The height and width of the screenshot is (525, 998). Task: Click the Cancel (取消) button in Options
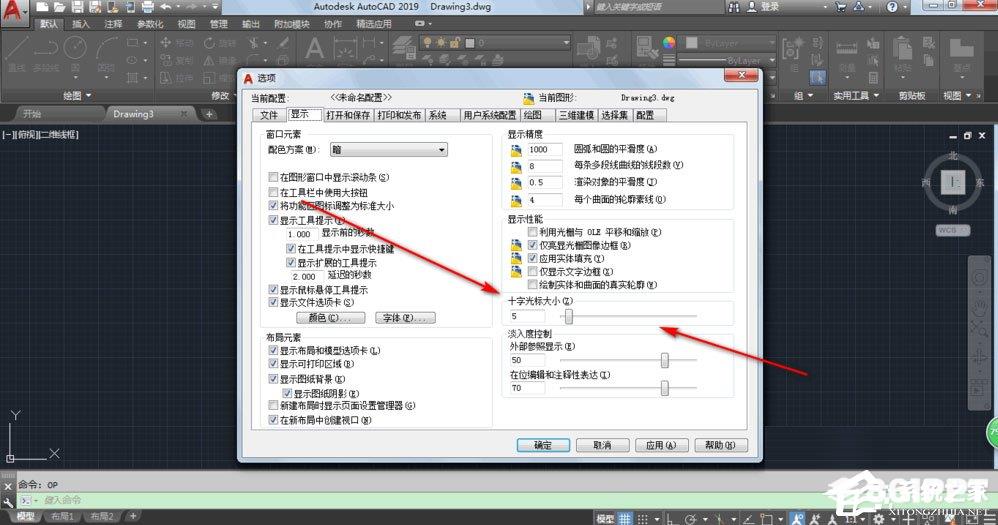[x=602, y=445]
